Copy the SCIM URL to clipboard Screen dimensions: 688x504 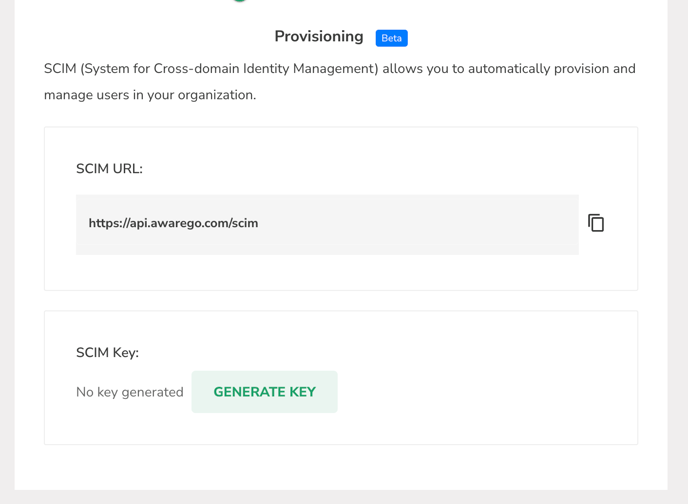point(596,223)
